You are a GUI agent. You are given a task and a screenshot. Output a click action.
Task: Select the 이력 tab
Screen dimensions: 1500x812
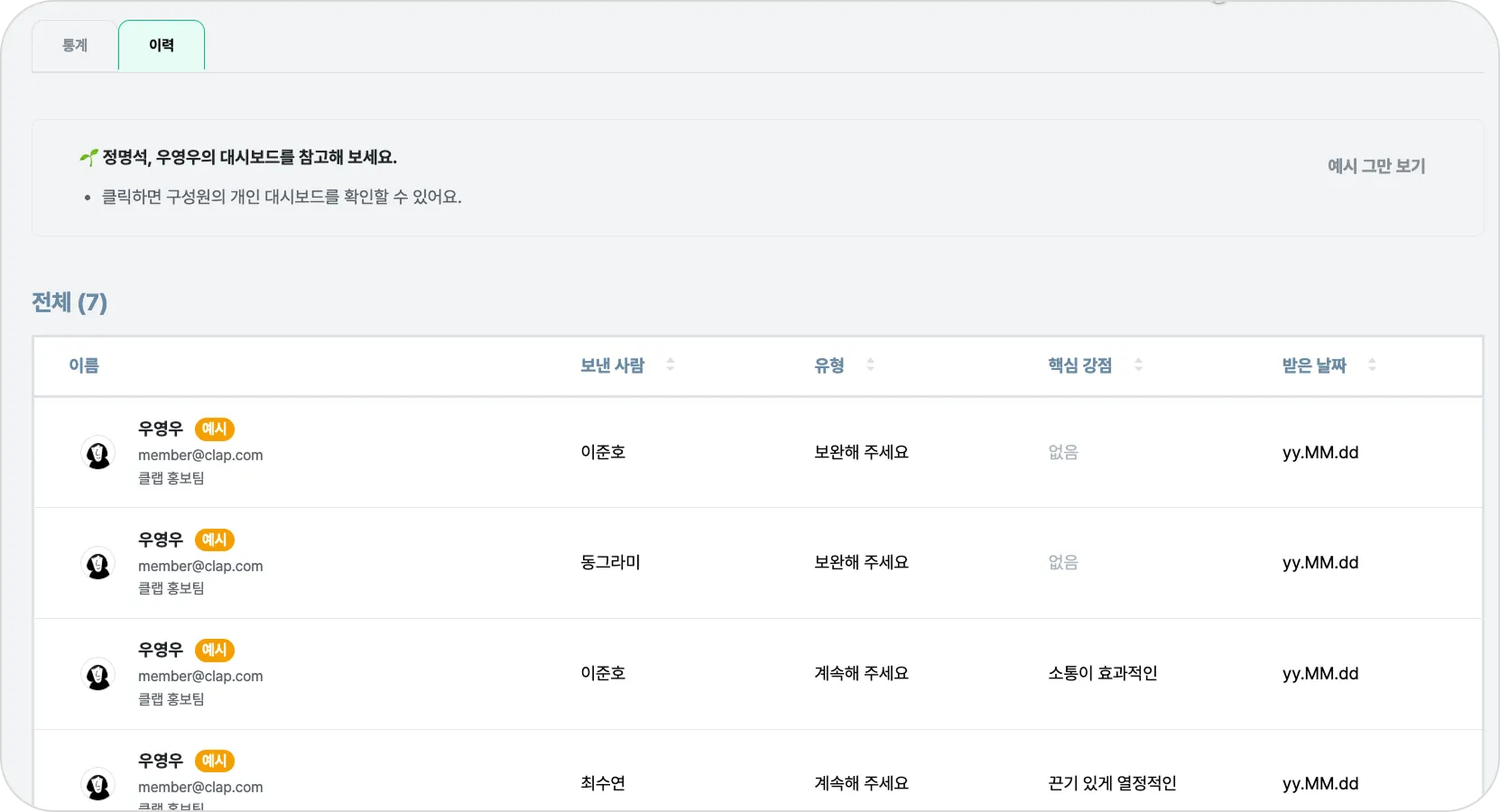coord(162,45)
